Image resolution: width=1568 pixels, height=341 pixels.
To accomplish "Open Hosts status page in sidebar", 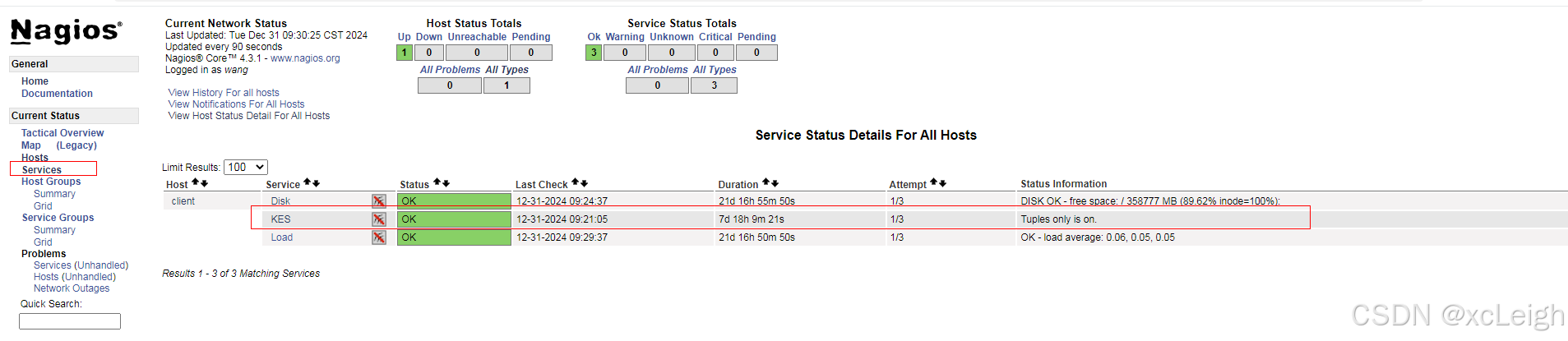I will click(35, 158).
